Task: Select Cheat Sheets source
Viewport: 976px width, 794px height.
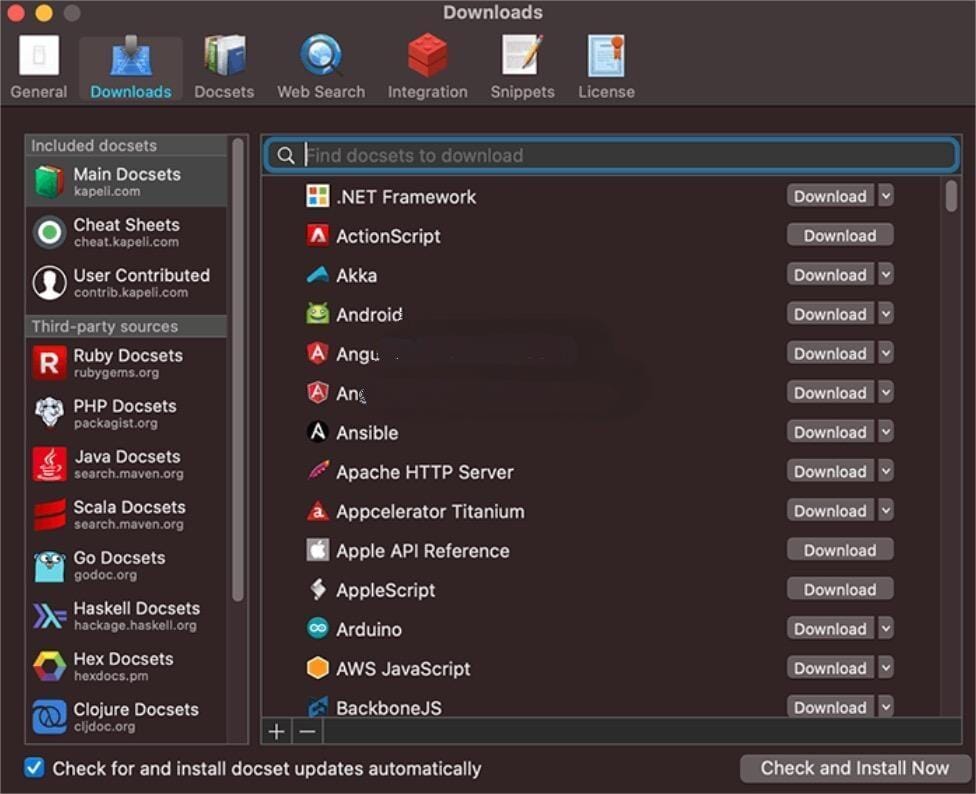Action: pyautogui.click(x=126, y=232)
